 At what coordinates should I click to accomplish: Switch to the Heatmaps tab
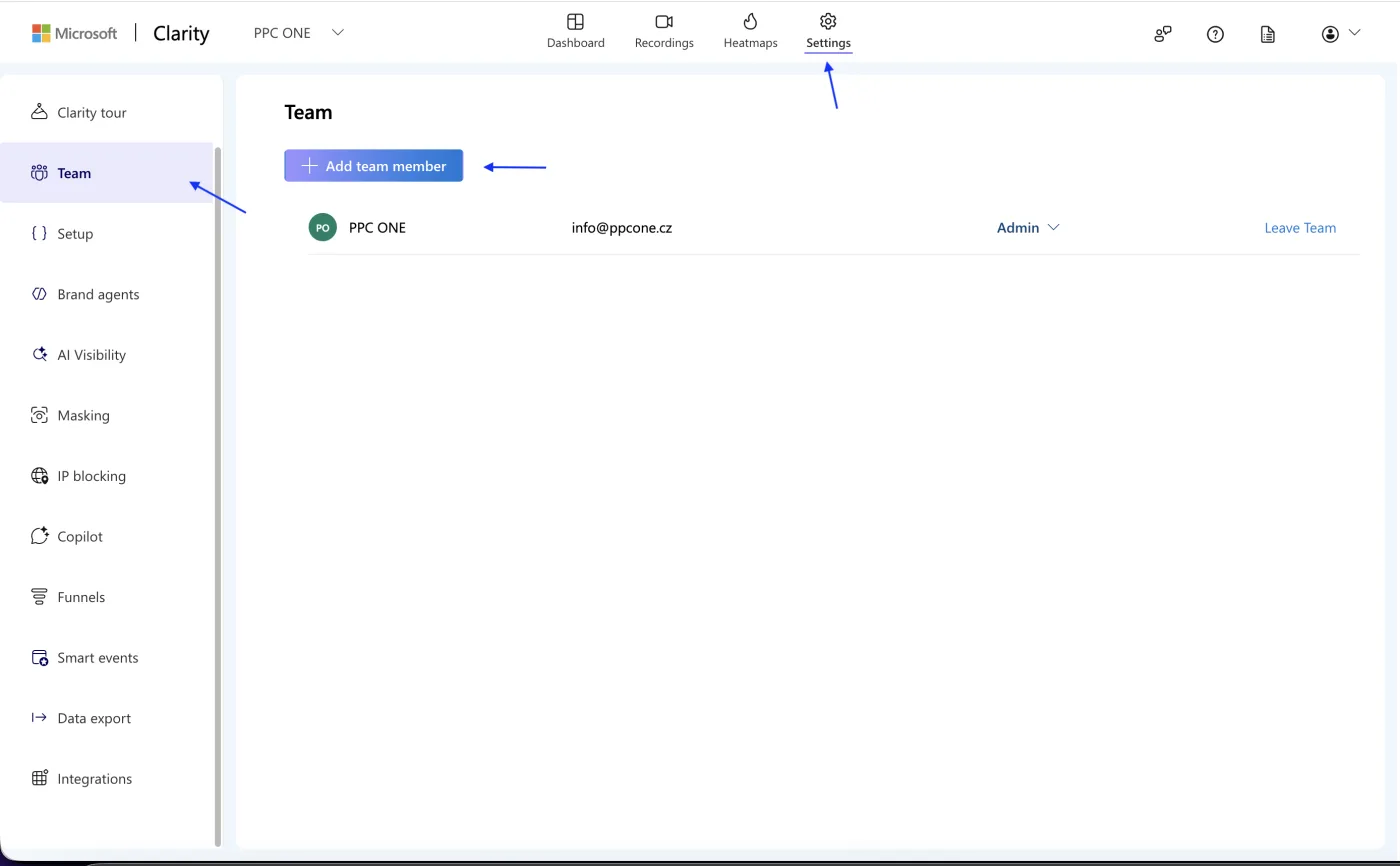pos(750,32)
